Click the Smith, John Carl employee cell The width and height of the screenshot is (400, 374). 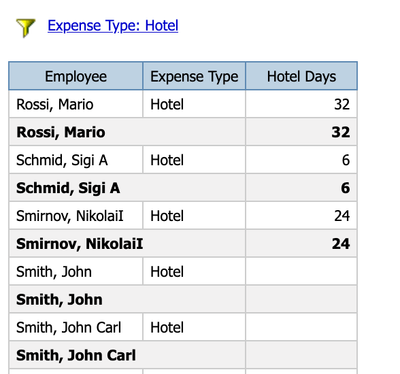point(76,327)
